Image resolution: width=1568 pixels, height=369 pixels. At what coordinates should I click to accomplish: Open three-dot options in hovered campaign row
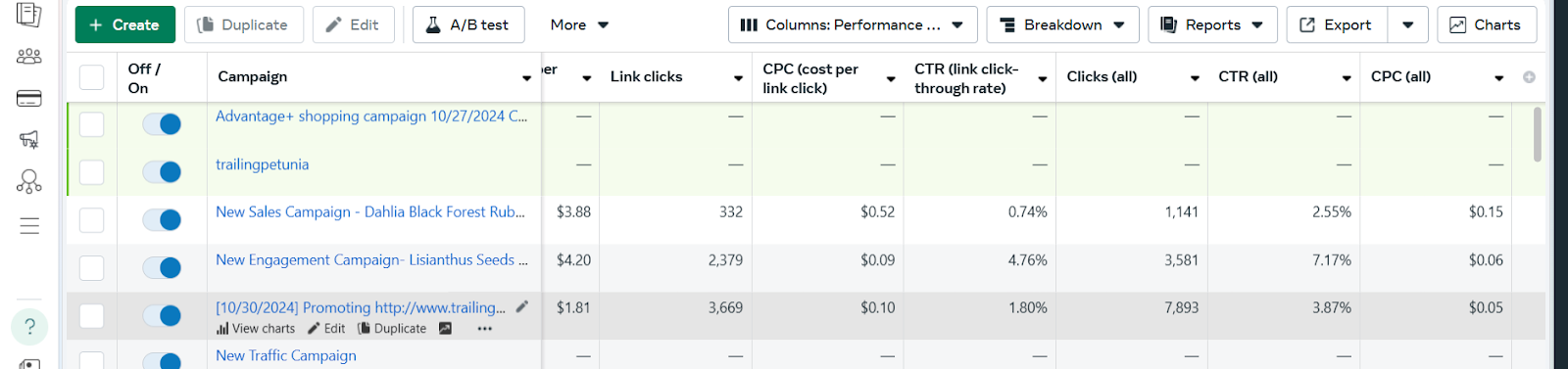(484, 329)
